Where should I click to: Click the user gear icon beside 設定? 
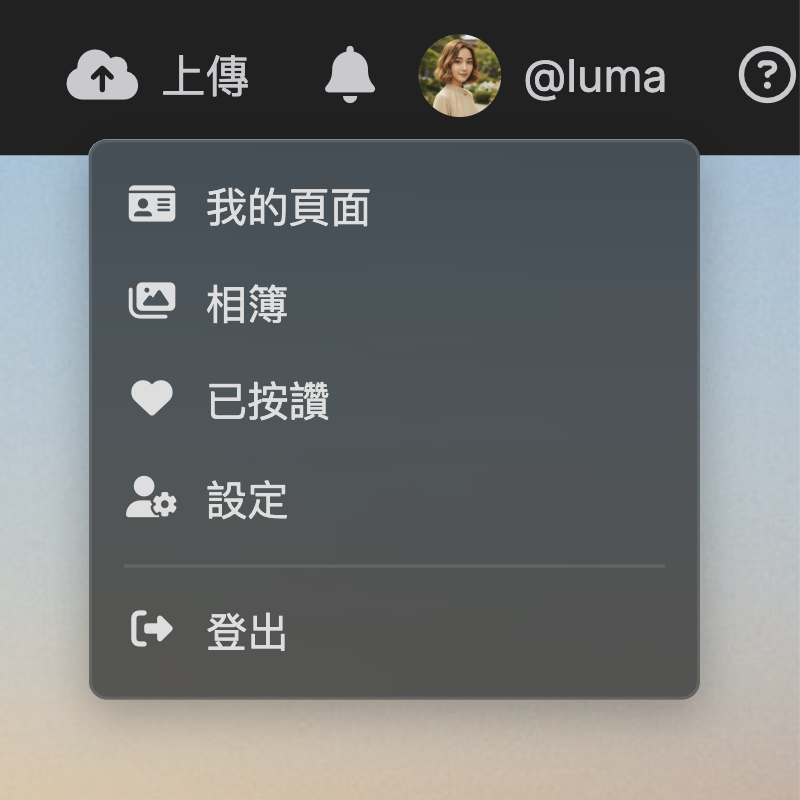(152, 497)
